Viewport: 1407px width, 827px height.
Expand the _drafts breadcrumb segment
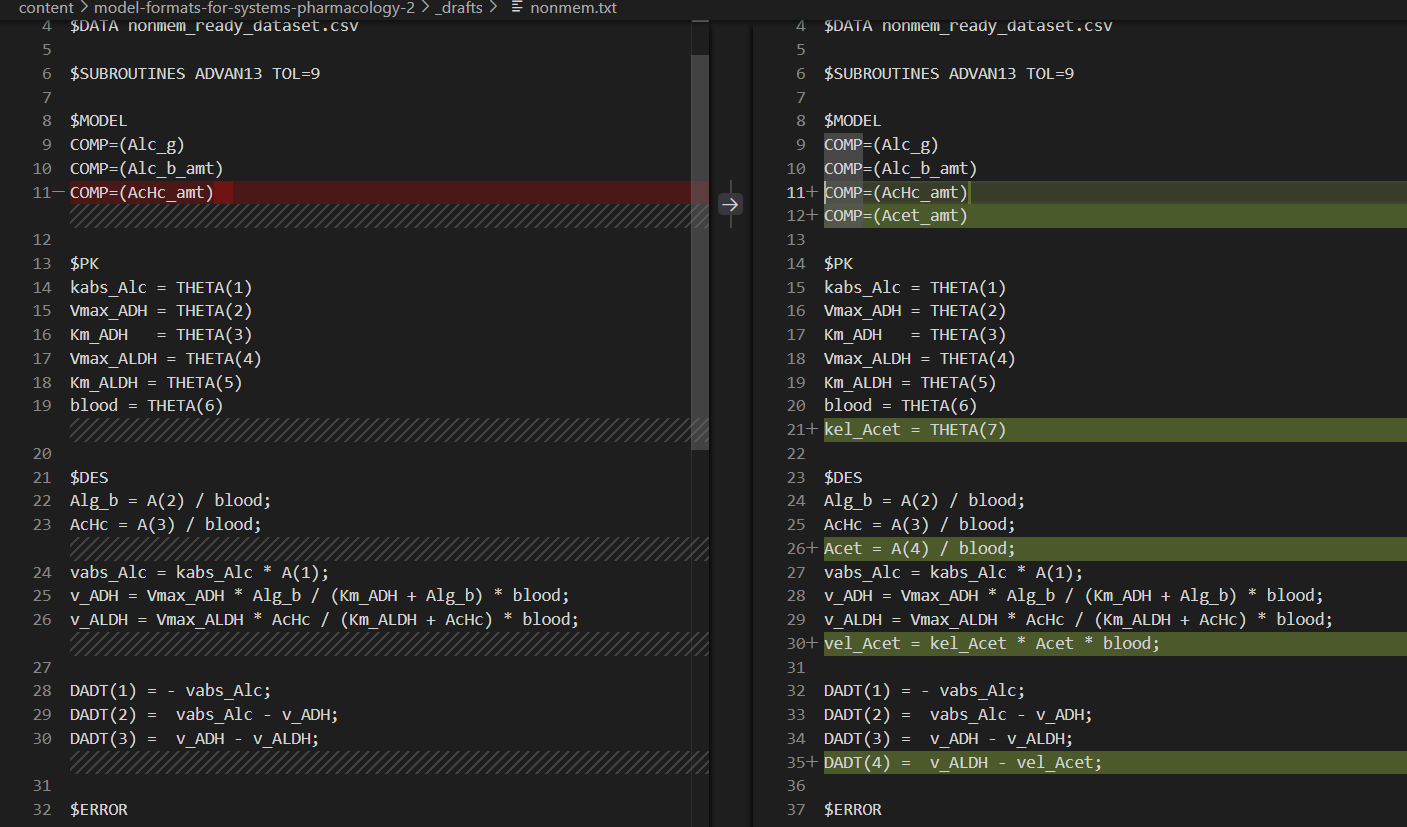click(458, 8)
